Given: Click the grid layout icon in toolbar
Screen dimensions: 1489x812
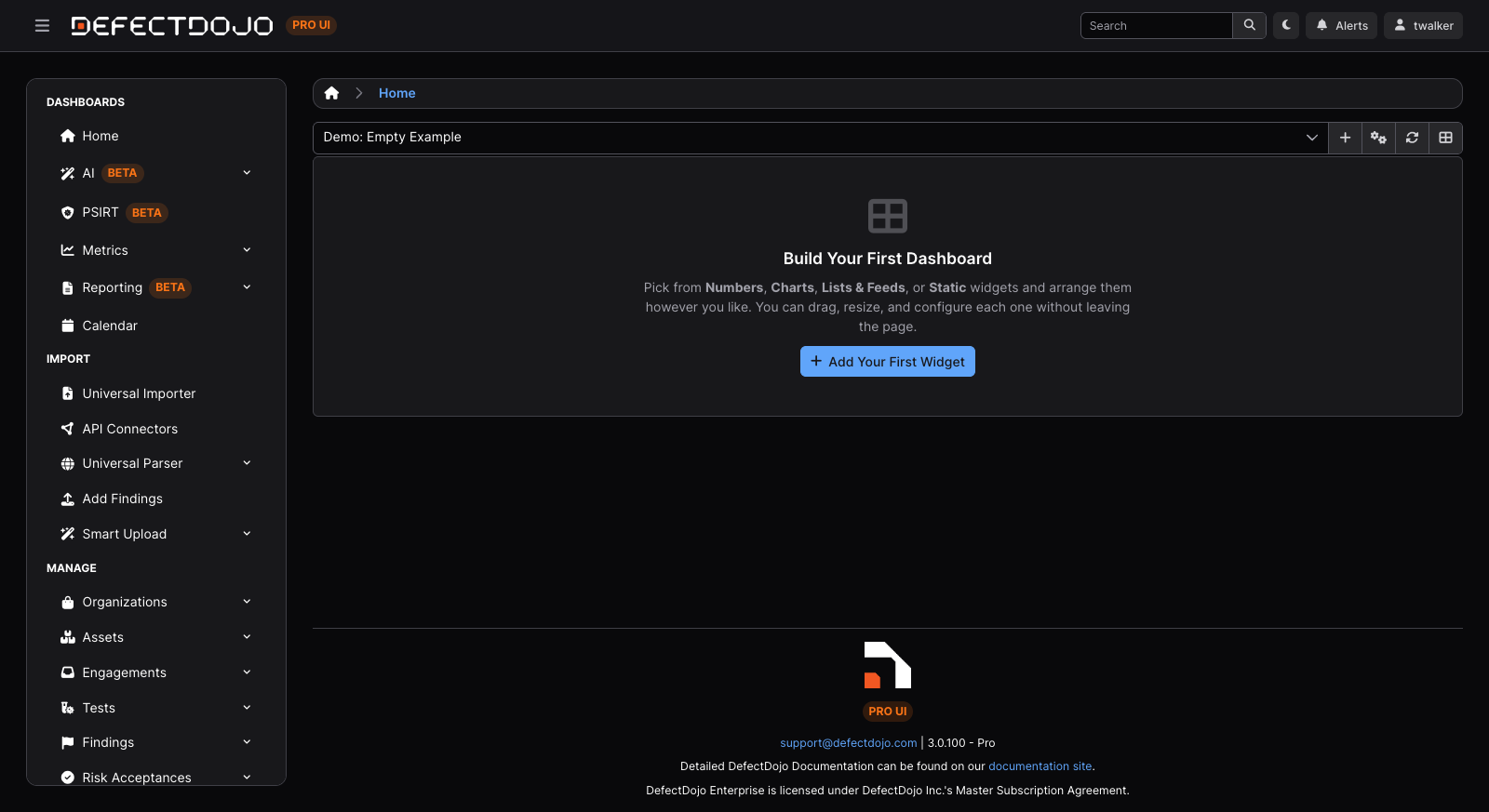Looking at the screenshot, I should [1445, 138].
